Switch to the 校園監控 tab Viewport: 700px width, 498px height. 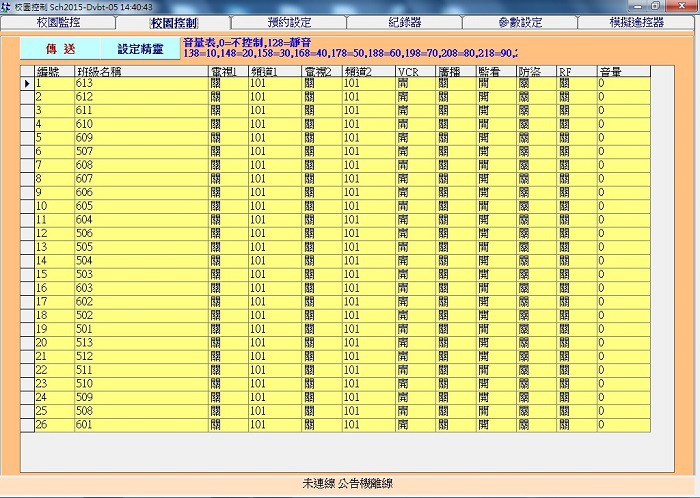[x=57, y=22]
